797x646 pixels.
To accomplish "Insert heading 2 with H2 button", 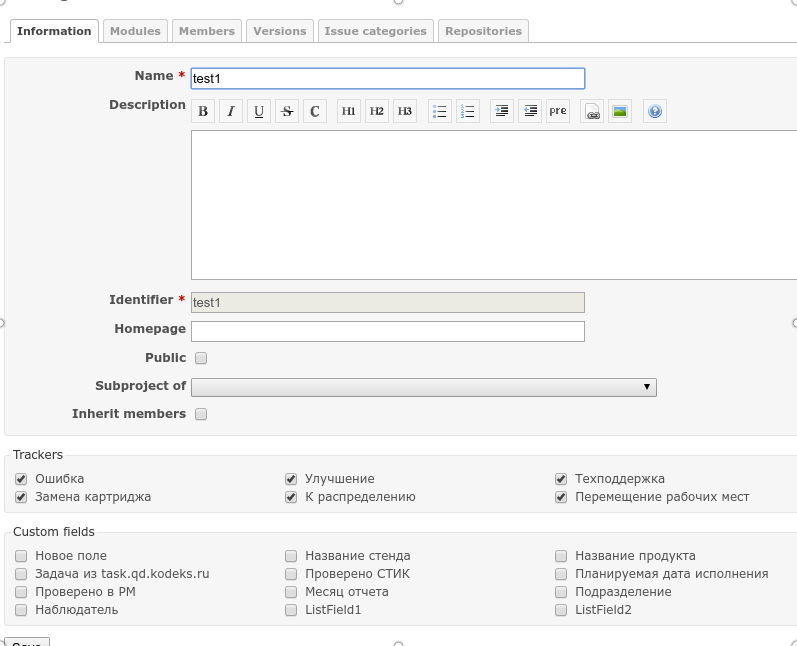I will pyautogui.click(x=377, y=111).
